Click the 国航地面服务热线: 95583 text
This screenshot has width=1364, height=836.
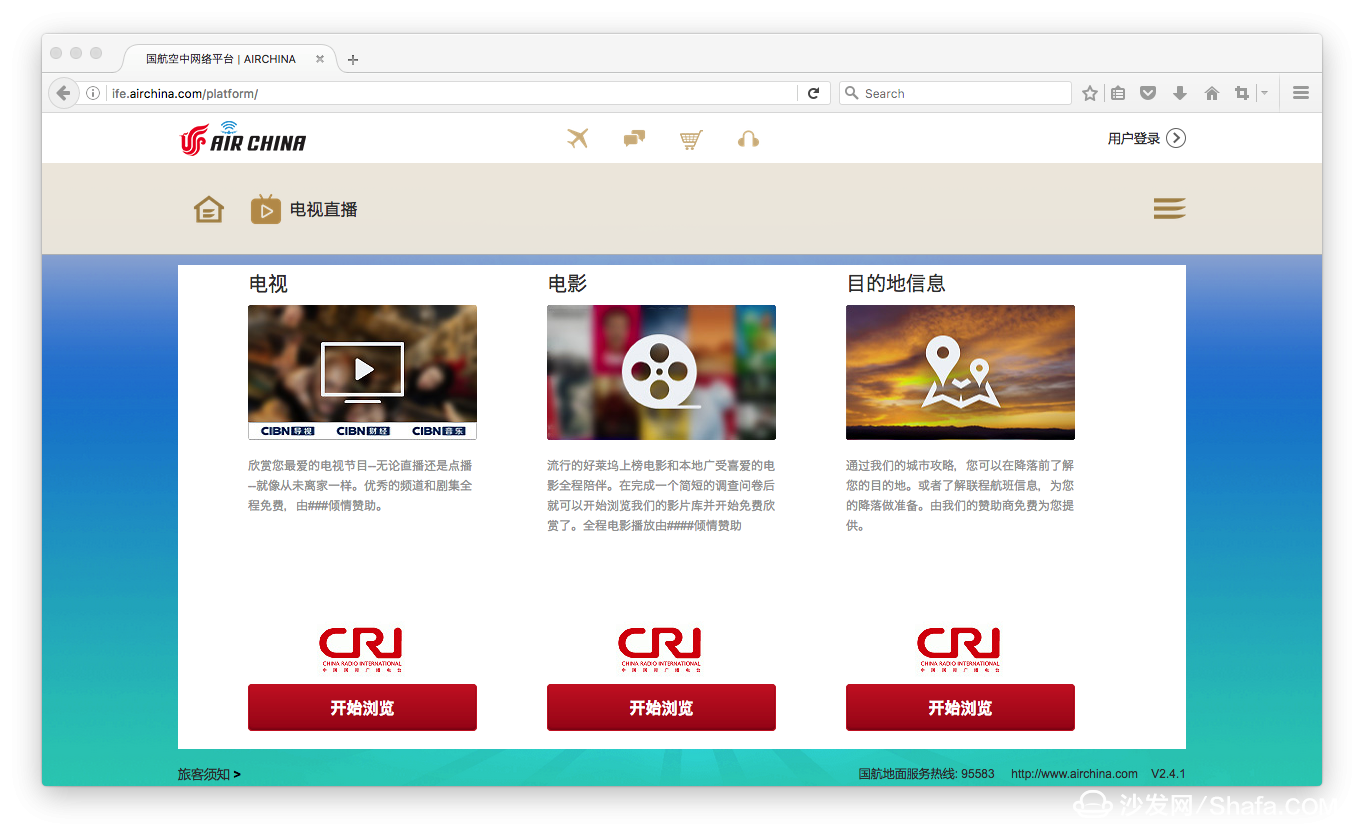point(927,774)
